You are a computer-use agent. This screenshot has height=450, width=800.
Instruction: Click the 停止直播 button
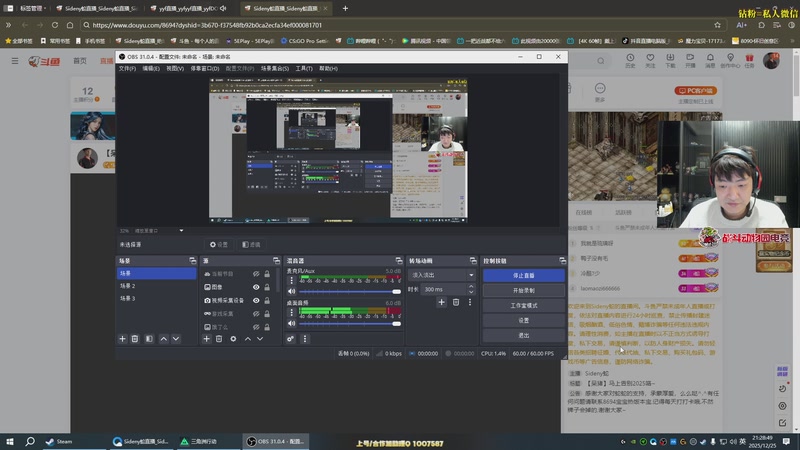(523, 275)
